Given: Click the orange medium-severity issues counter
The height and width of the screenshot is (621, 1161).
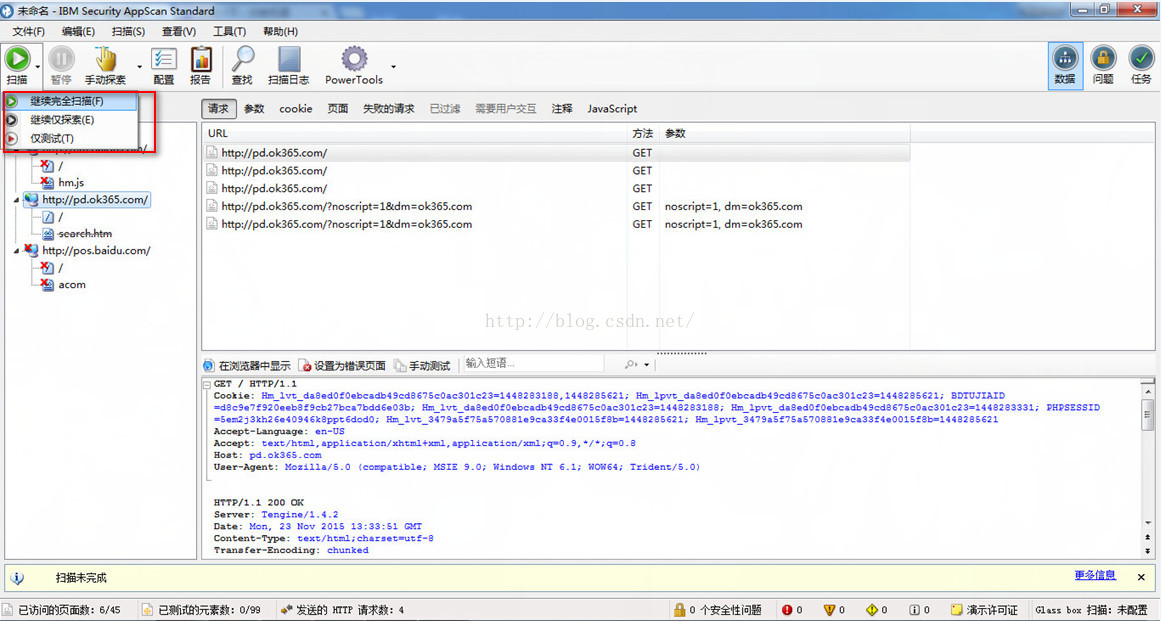Looking at the screenshot, I should pos(834,610).
